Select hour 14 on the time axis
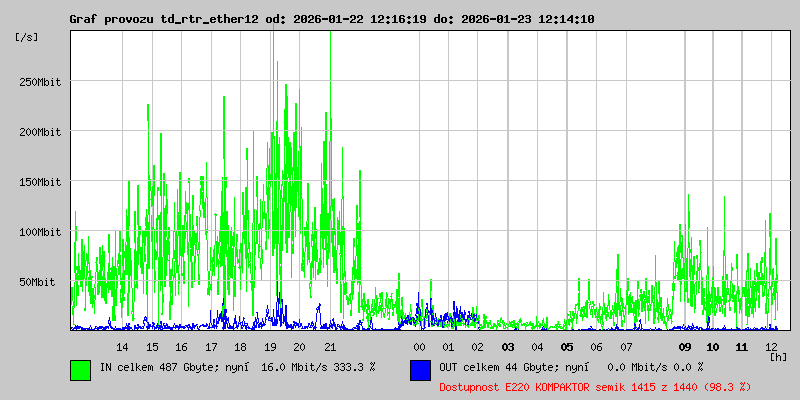 [x=122, y=347]
